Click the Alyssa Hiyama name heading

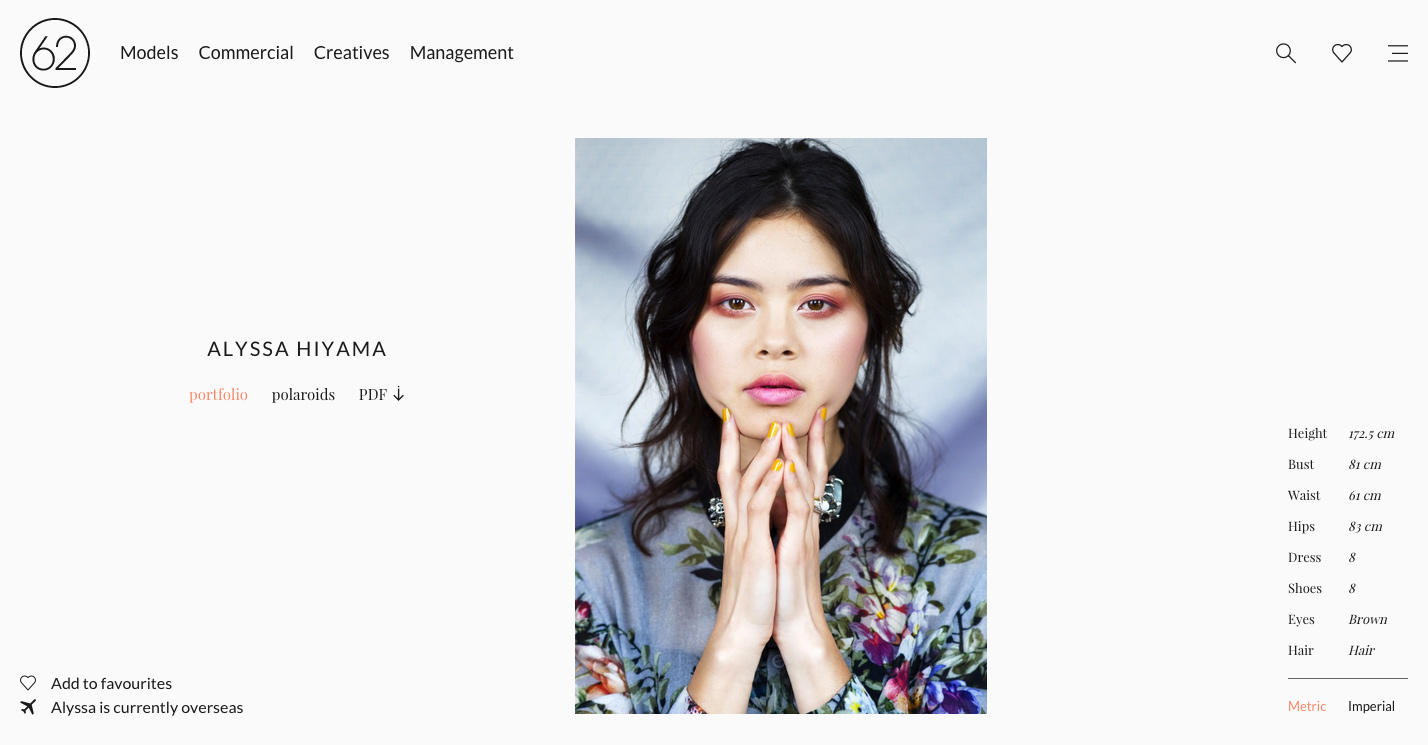[297, 349]
